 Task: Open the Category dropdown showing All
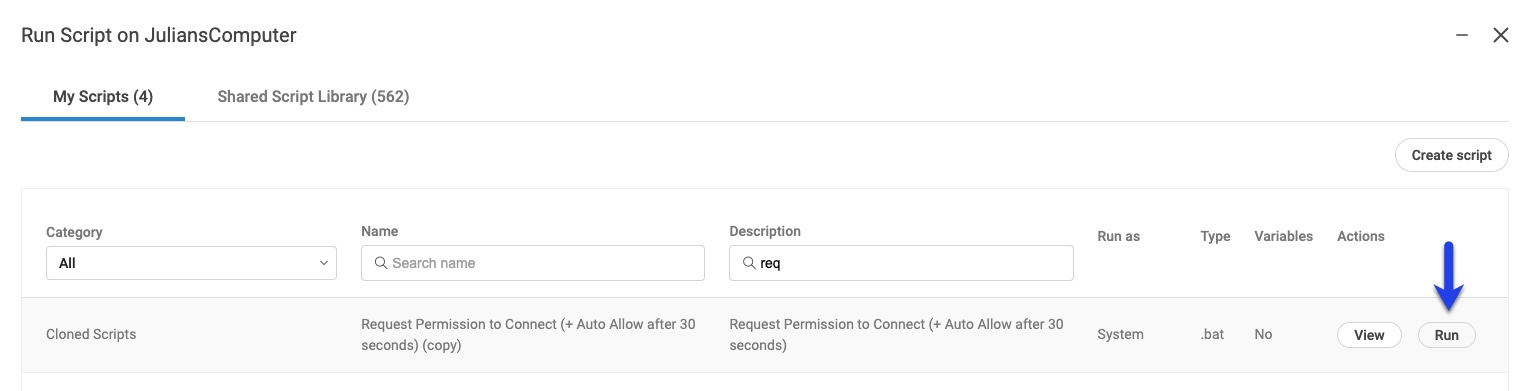[x=191, y=263]
